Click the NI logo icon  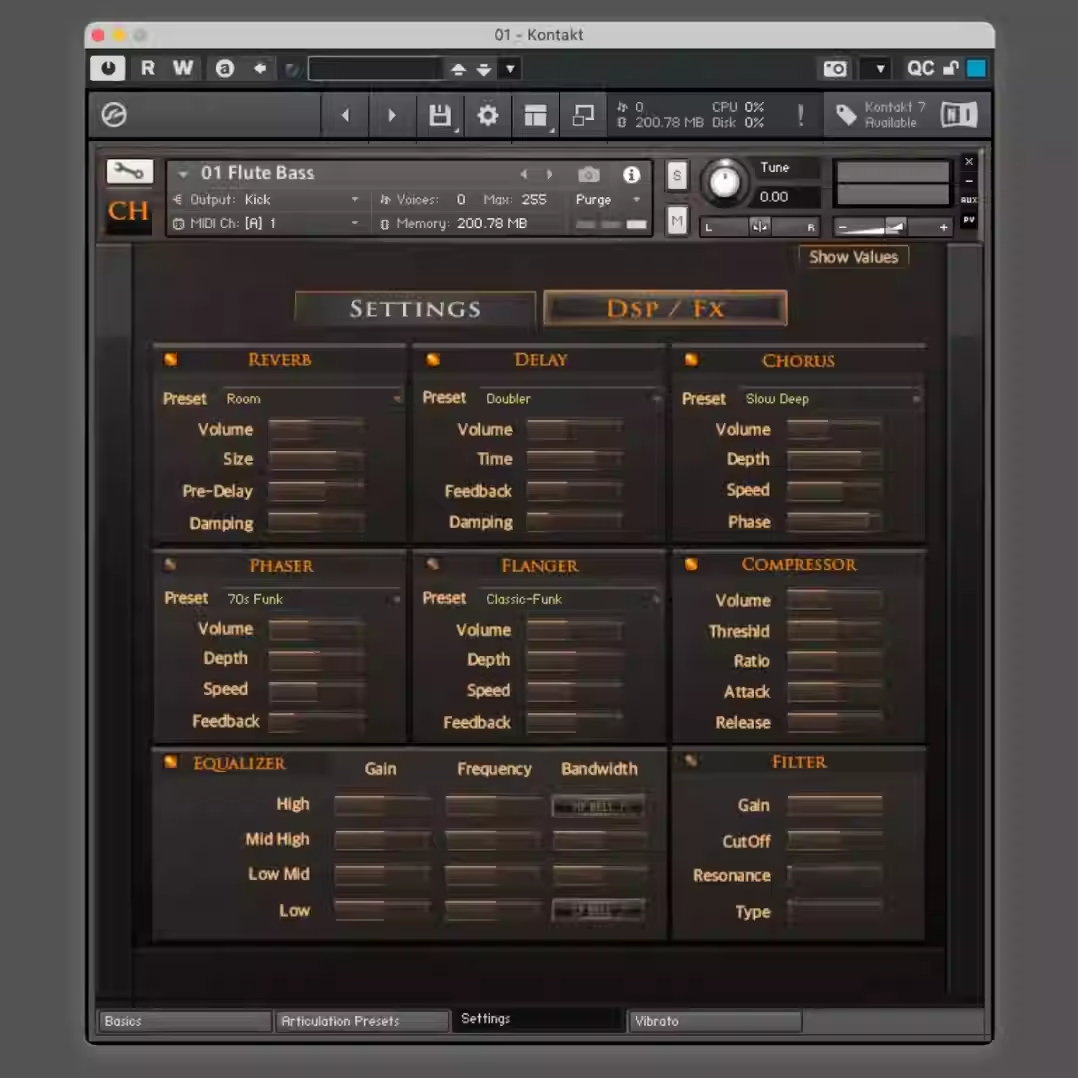(959, 115)
